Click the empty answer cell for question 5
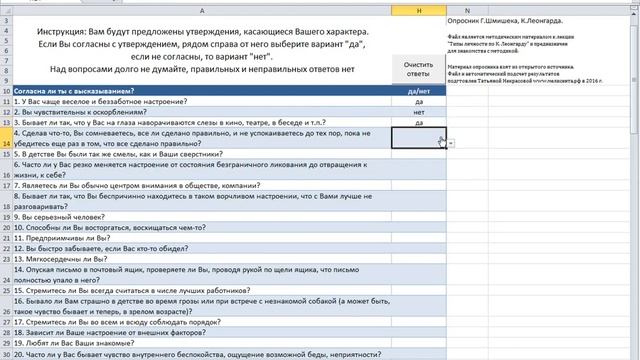640x360 pixels. (419, 154)
